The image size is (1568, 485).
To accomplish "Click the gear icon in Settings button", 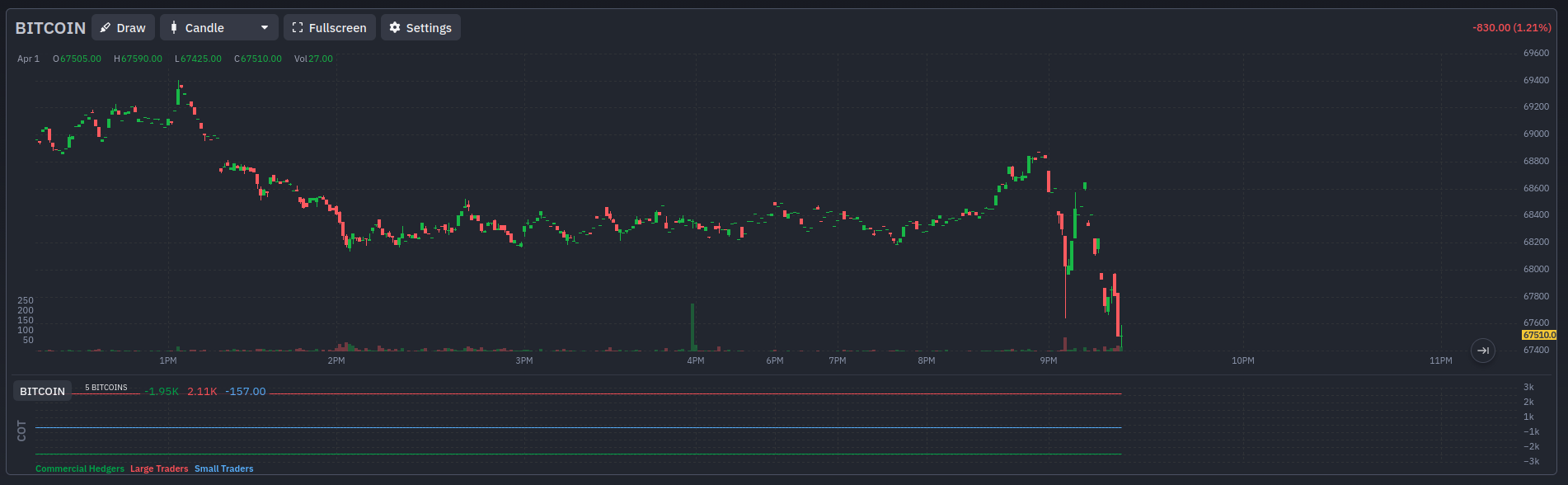I will (x=395, y=27).
